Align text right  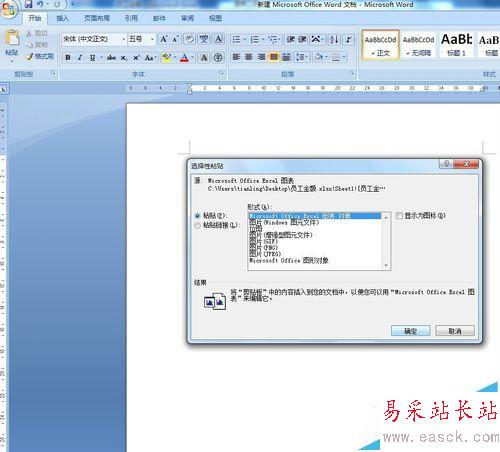point(261,57)
